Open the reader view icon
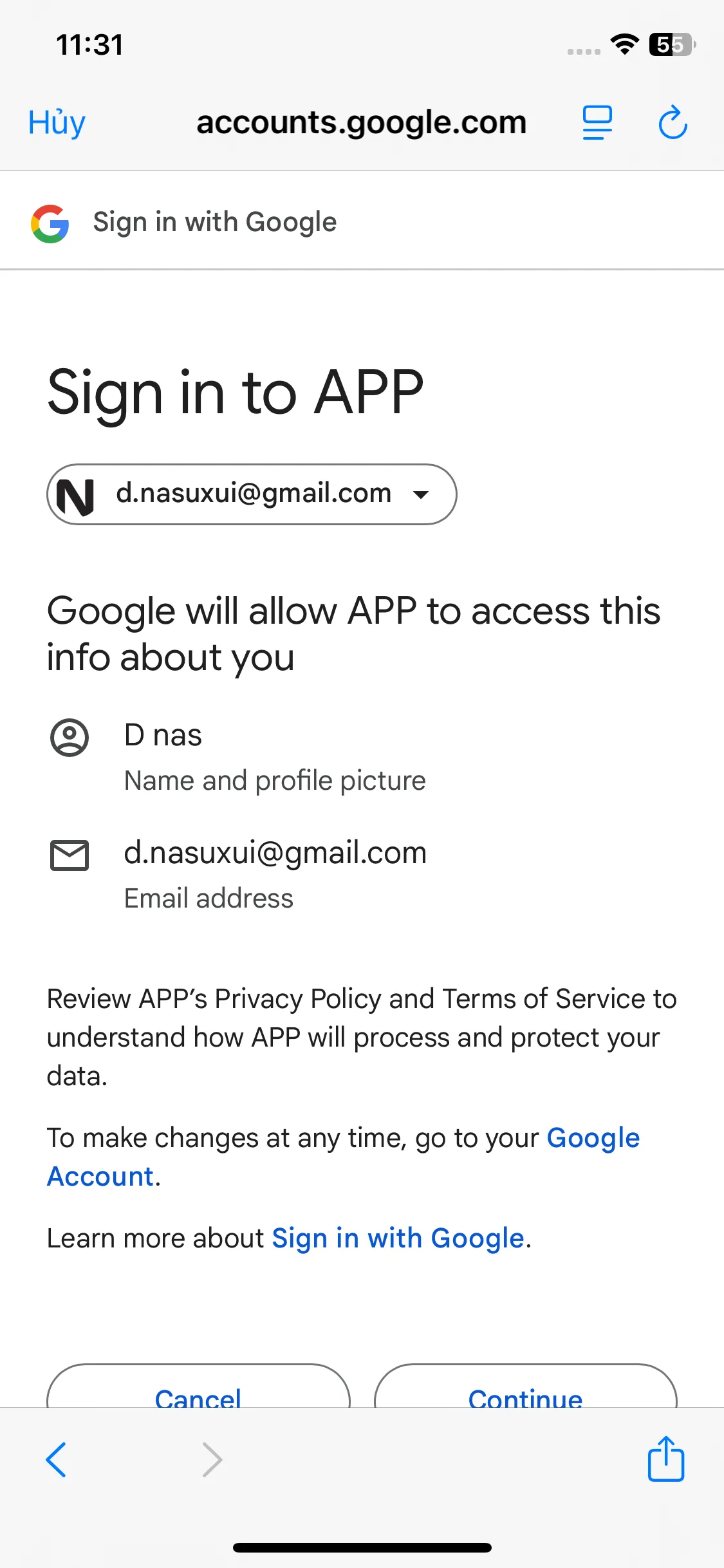This screenshot has height=1568, width=724. (x=597, y=122)
